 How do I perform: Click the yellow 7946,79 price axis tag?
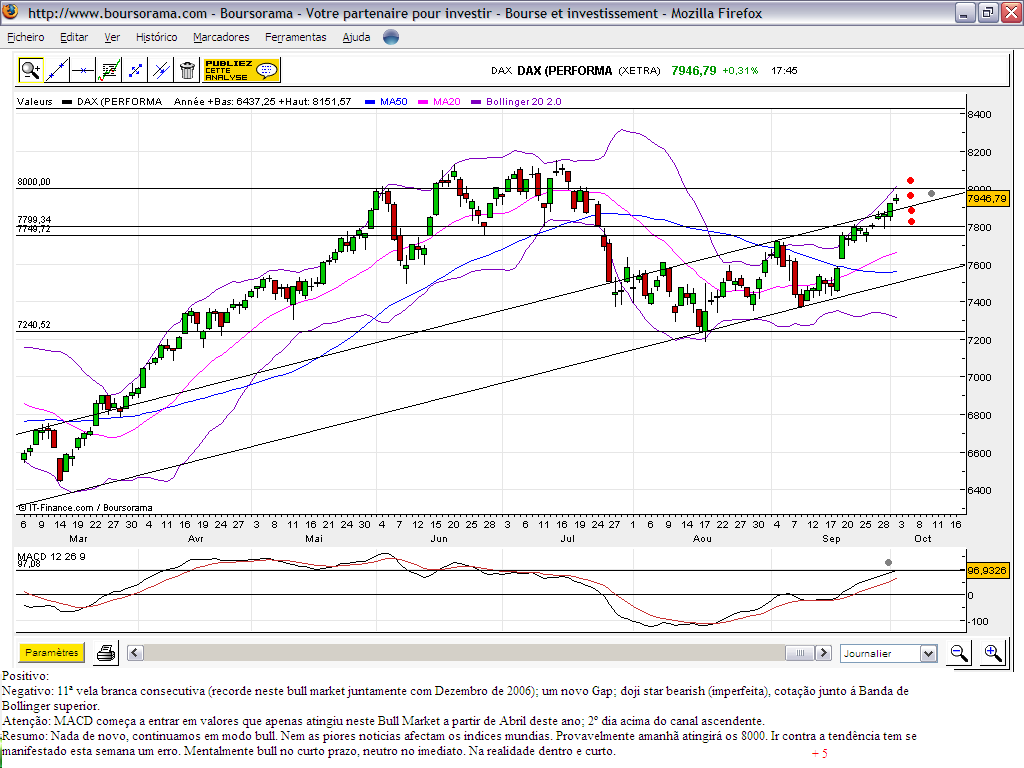pyautogui.click(x=987, y=199)
